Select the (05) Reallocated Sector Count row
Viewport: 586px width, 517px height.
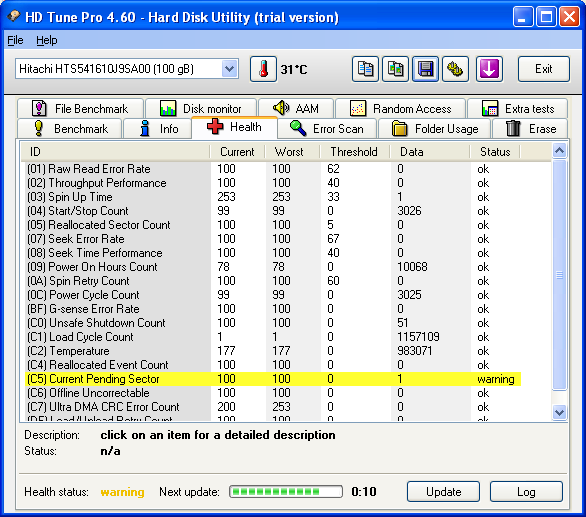click(x=273, y=225)
